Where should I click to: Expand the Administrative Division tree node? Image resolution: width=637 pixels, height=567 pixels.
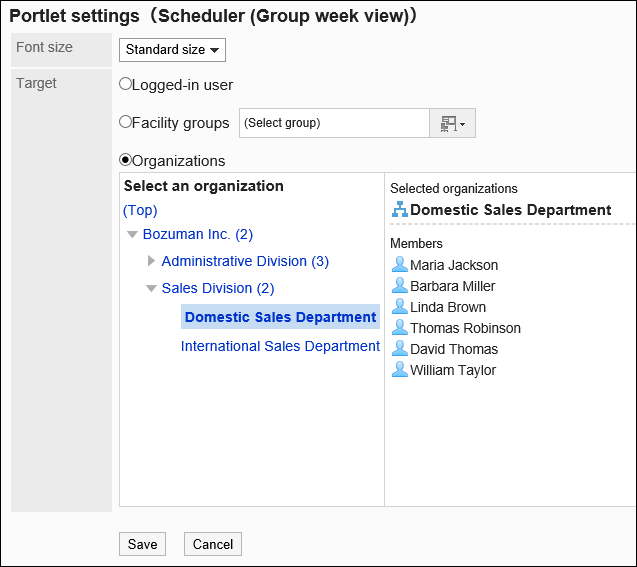tap(152, 261)
